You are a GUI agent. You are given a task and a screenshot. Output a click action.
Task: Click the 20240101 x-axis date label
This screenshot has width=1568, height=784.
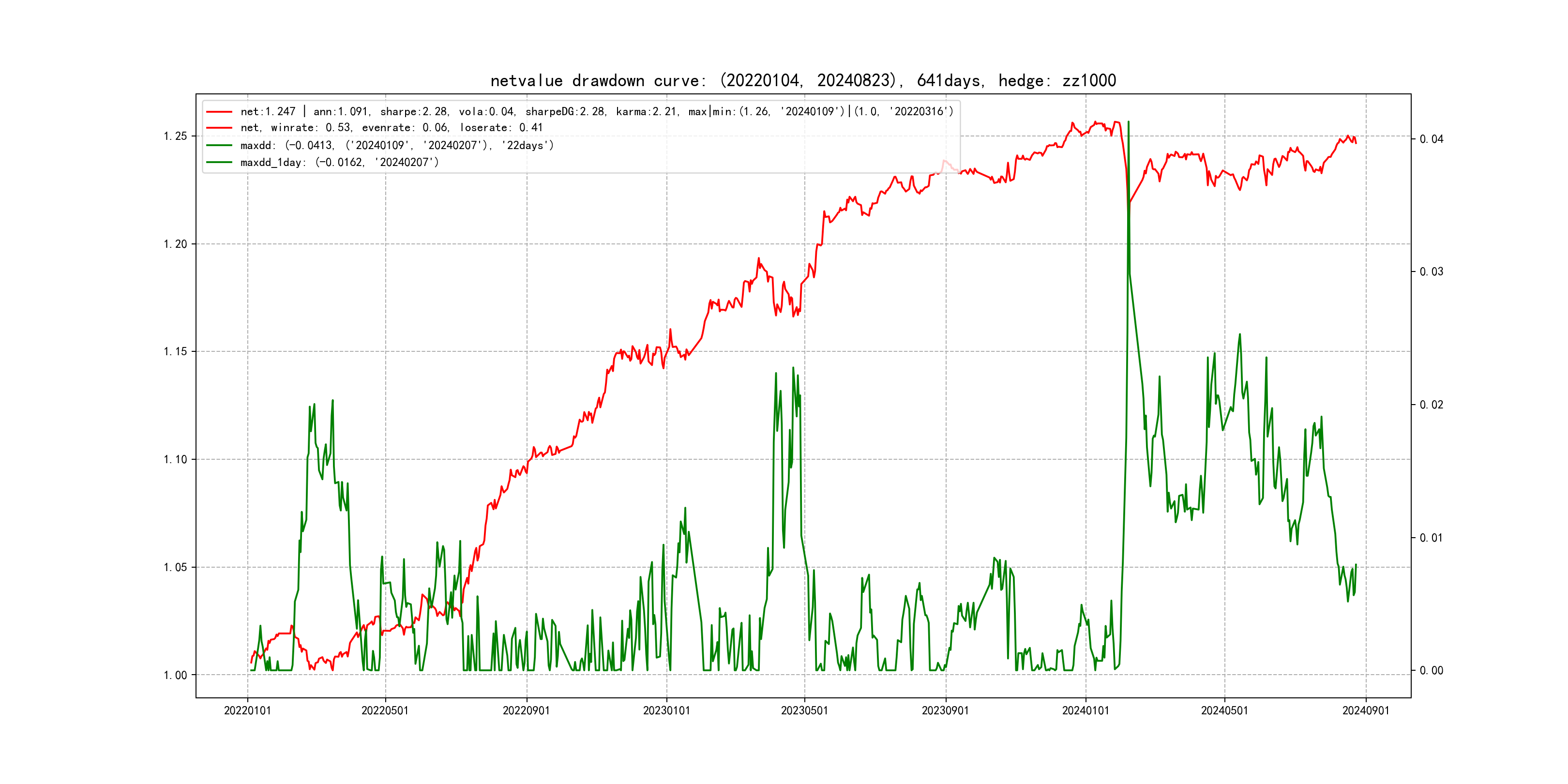[1086, 711]
